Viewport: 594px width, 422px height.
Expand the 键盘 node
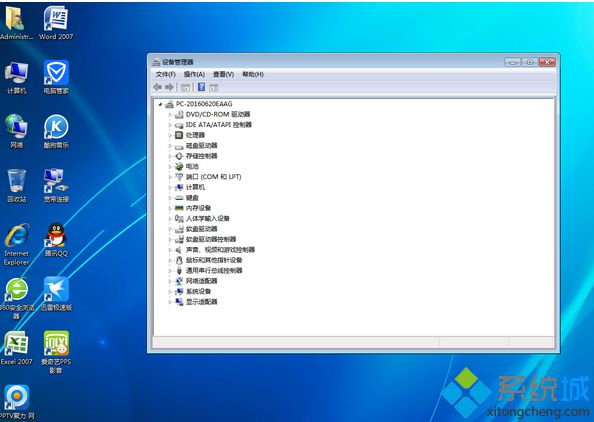coord(170,197)
